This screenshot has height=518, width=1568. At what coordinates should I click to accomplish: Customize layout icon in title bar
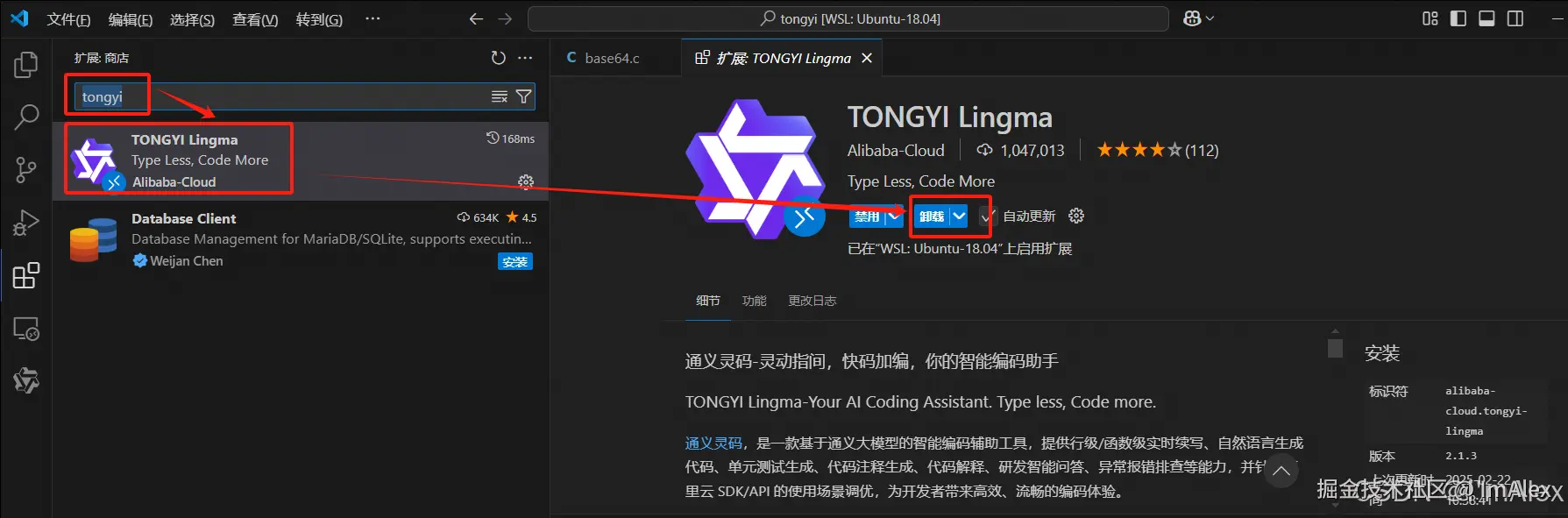1430,18
